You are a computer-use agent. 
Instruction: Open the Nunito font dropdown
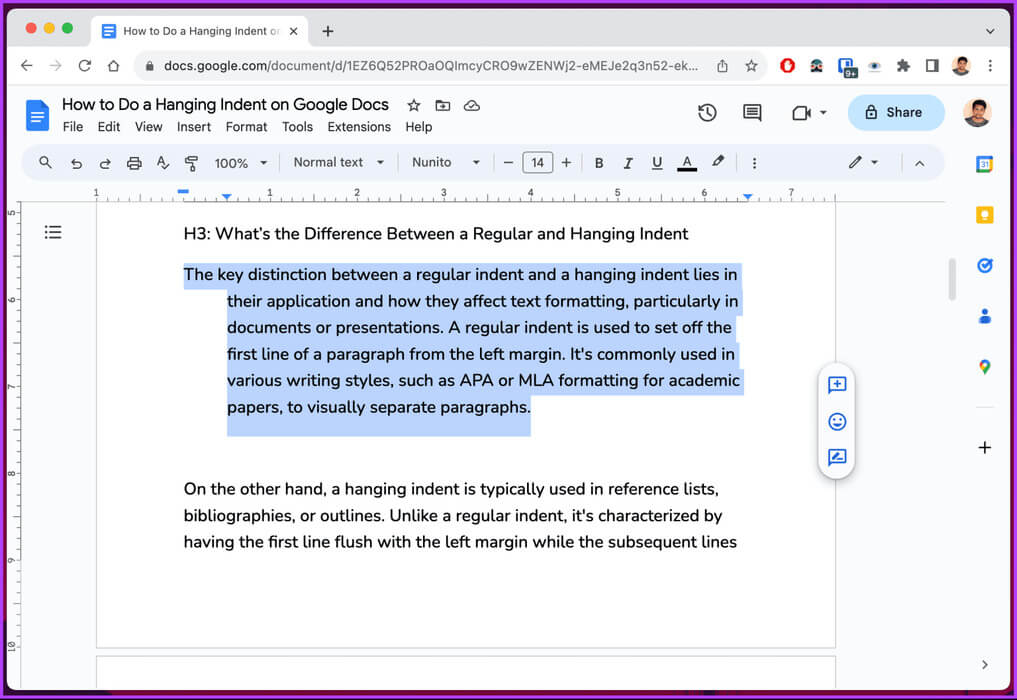(446, 163)
